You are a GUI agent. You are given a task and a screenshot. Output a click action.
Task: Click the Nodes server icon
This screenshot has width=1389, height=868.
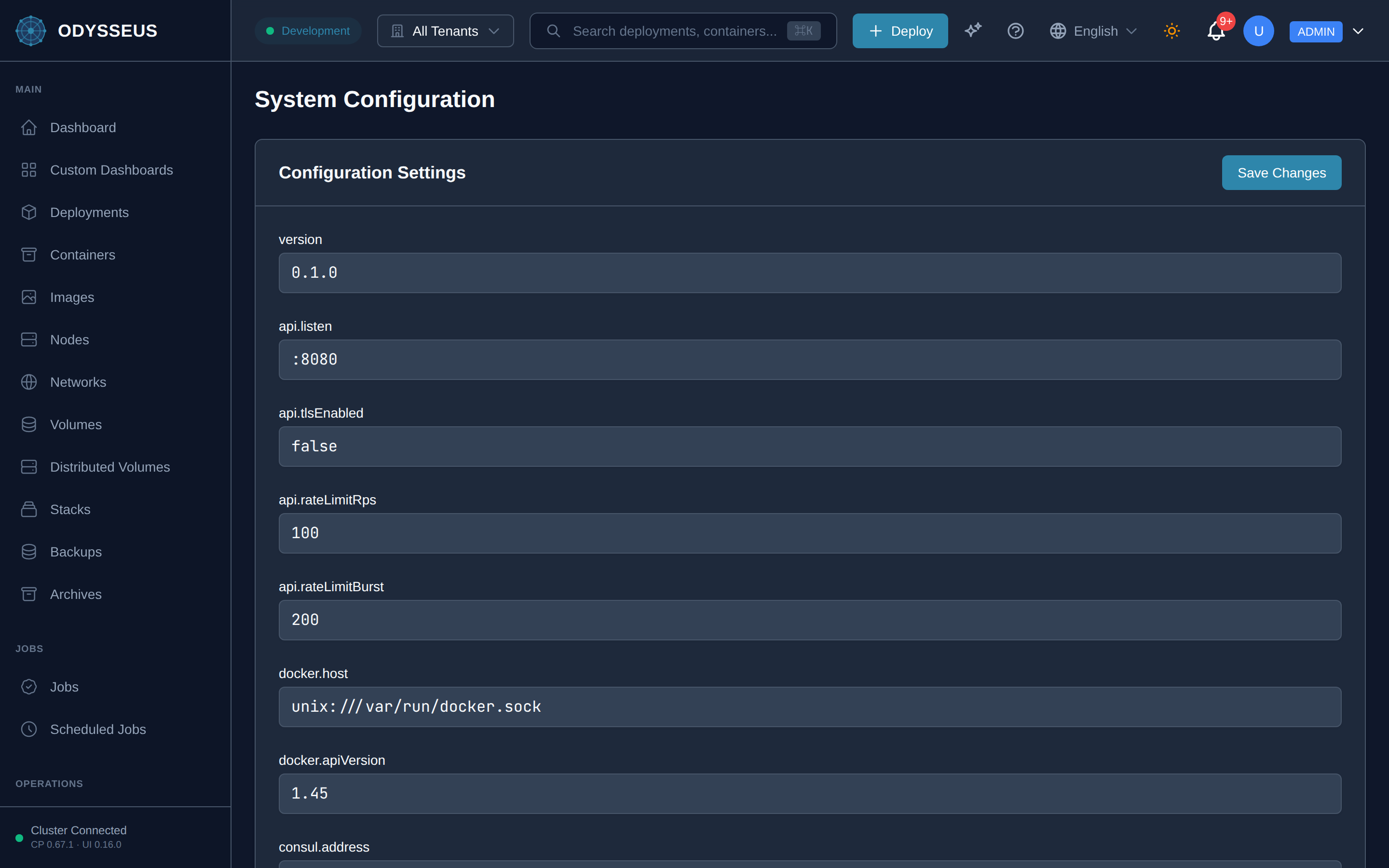click(29, 340)
